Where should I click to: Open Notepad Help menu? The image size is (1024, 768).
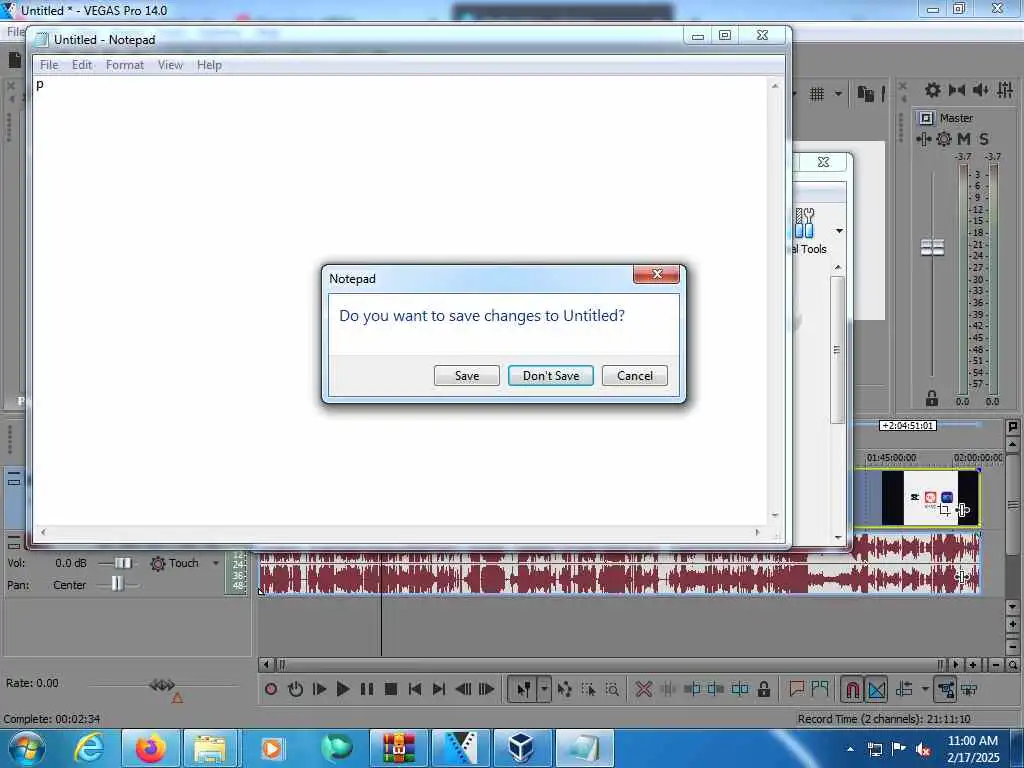tap(209, 65)
